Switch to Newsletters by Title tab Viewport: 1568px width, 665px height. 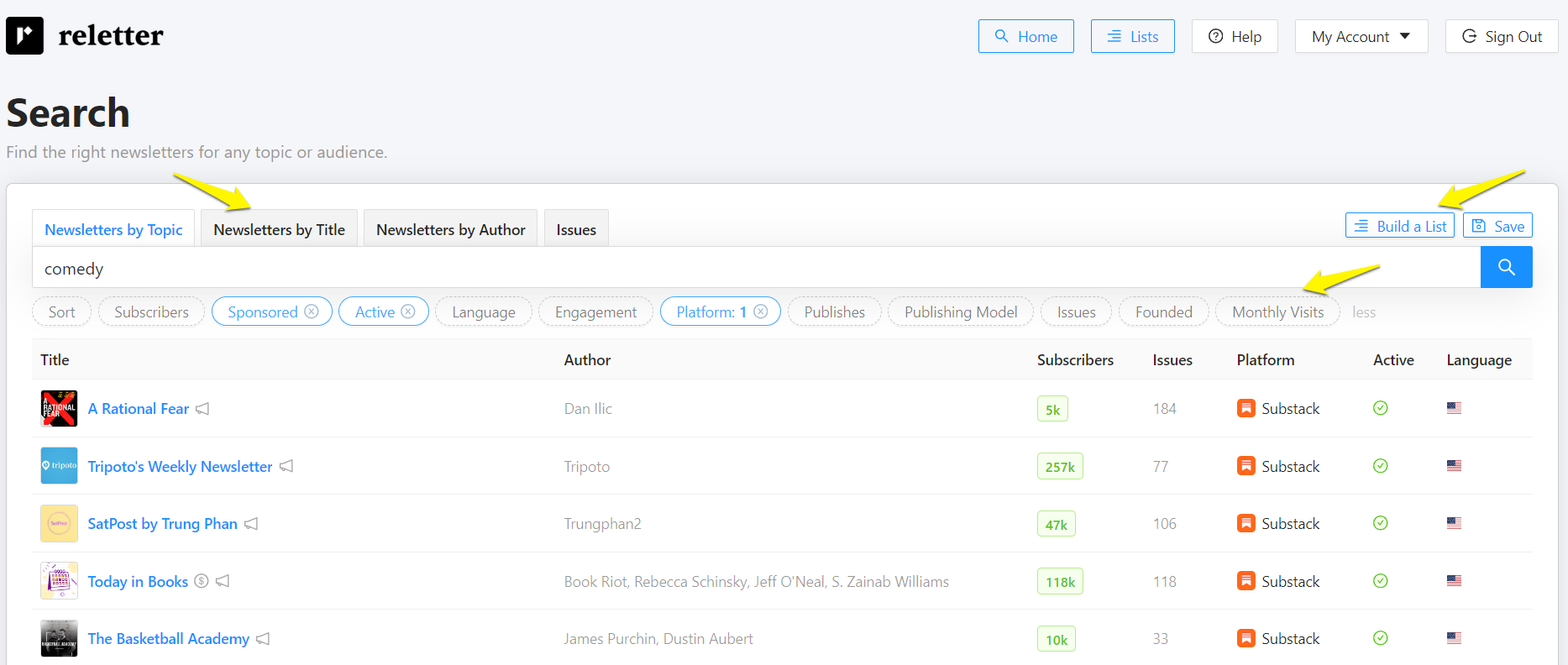point(279,229)
